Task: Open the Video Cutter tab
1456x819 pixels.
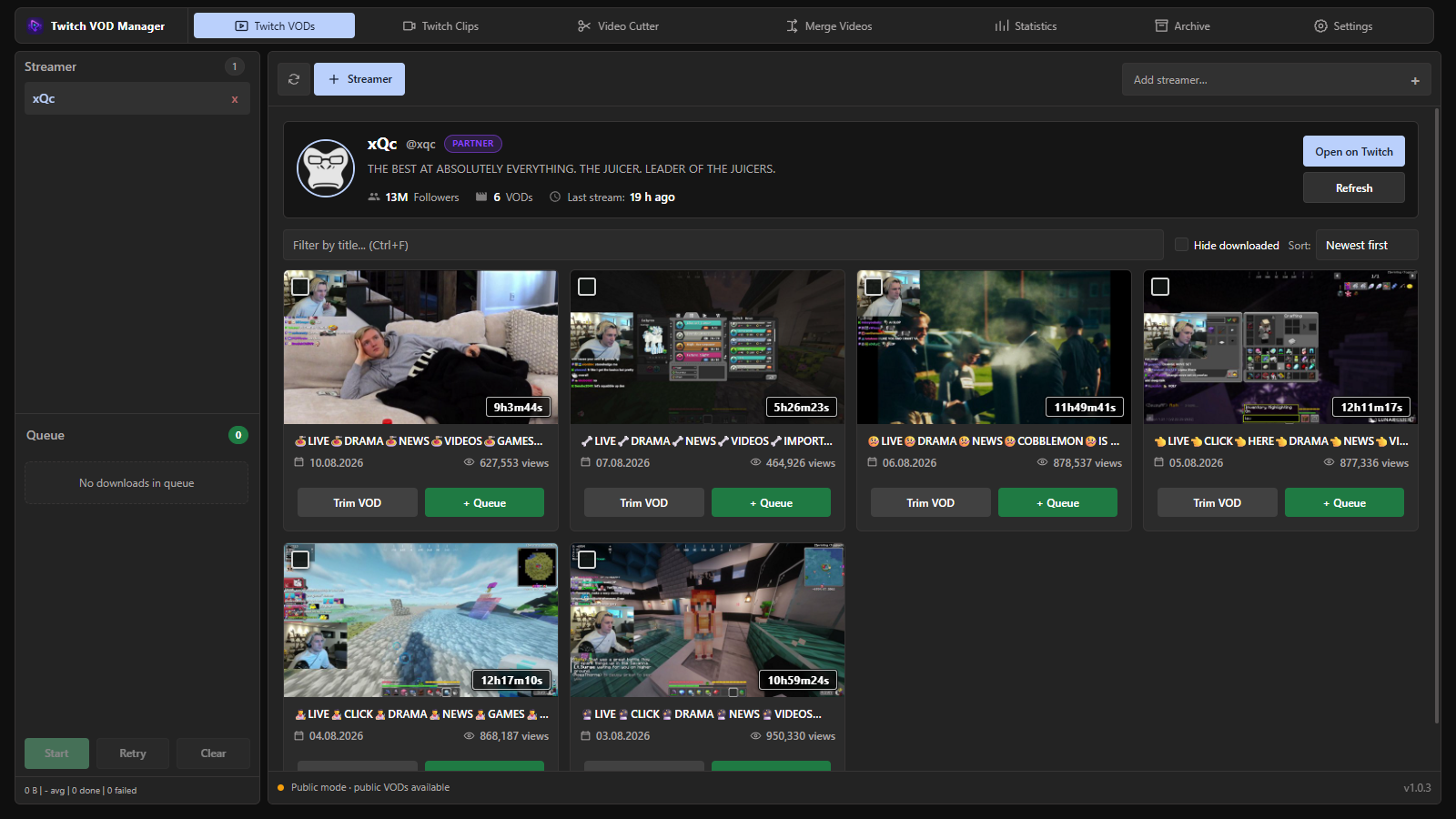Action: (x=618, y=25)
